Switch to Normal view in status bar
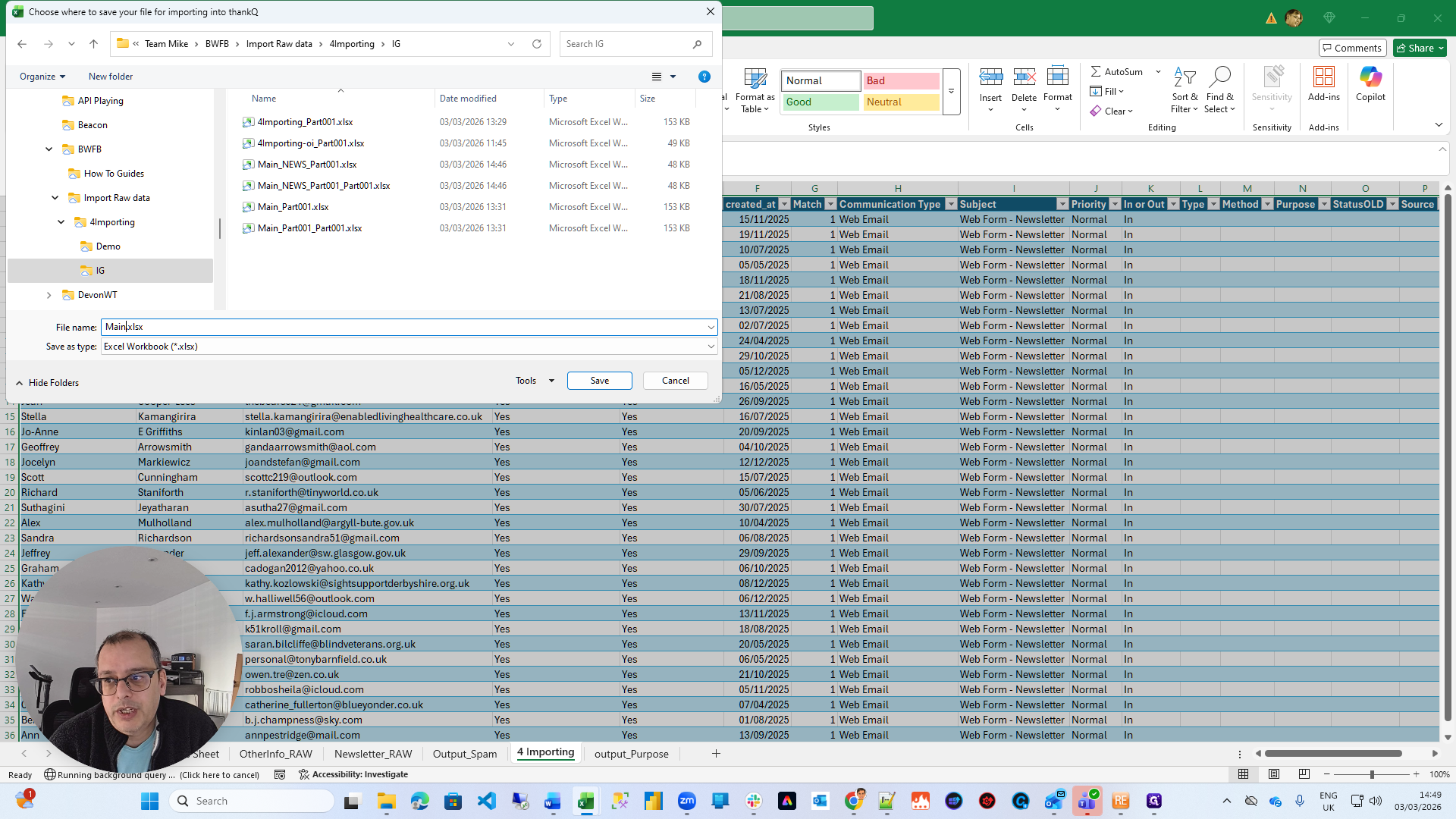This screenshot has width=1456, height=819. [x=1242, y=774]
